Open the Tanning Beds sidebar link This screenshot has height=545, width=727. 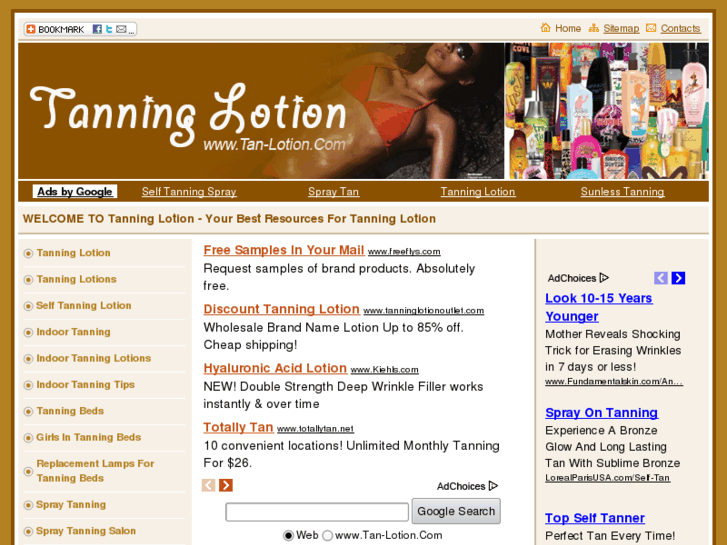pyautogui.click(x=70, y=411)
